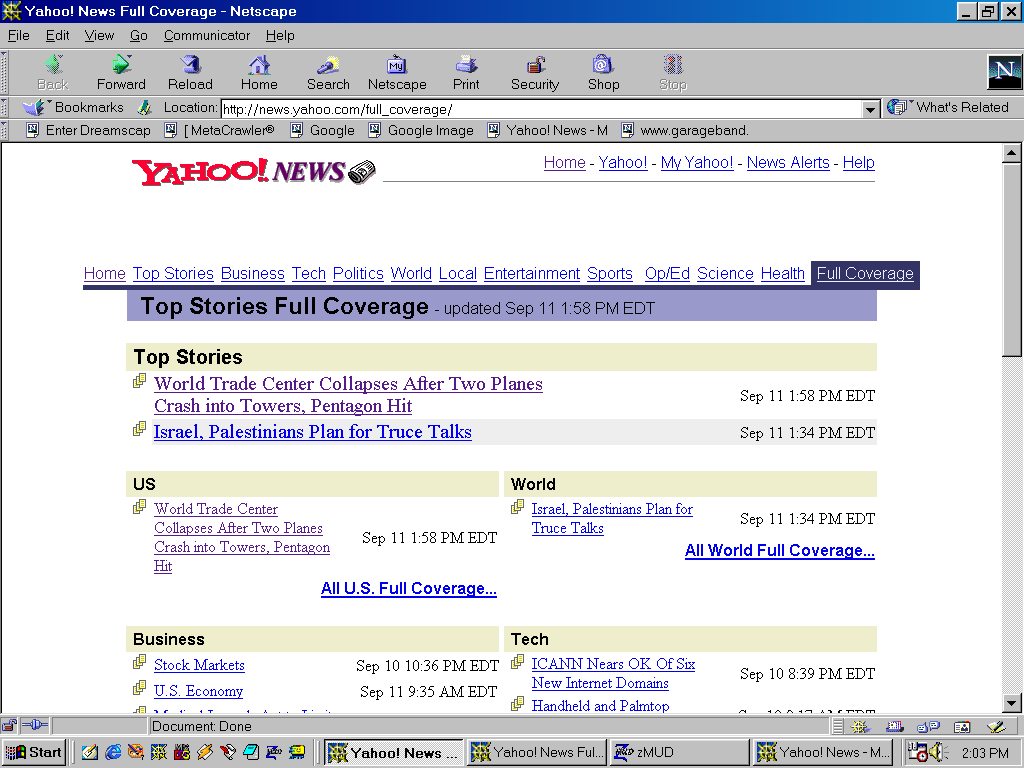Screen dimensions: 1024x768
Task: Click the Start button
Action: (x=34, y=752)
